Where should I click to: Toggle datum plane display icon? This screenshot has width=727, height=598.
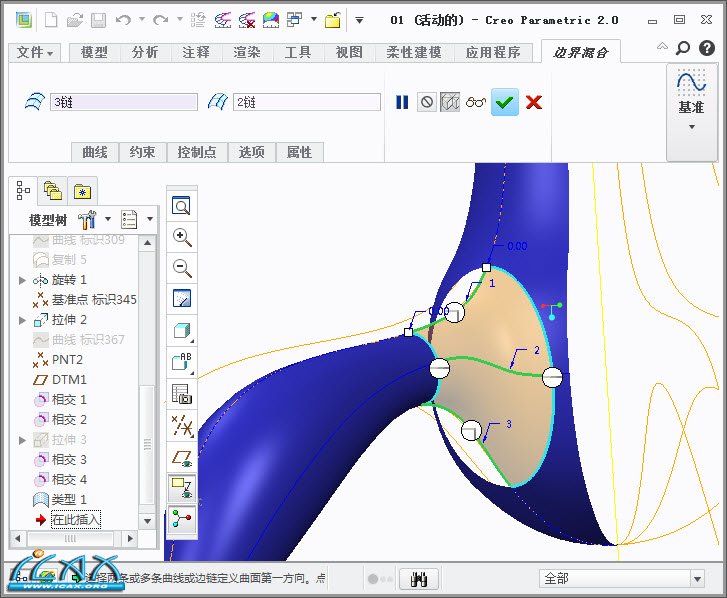tap(182, 458)
